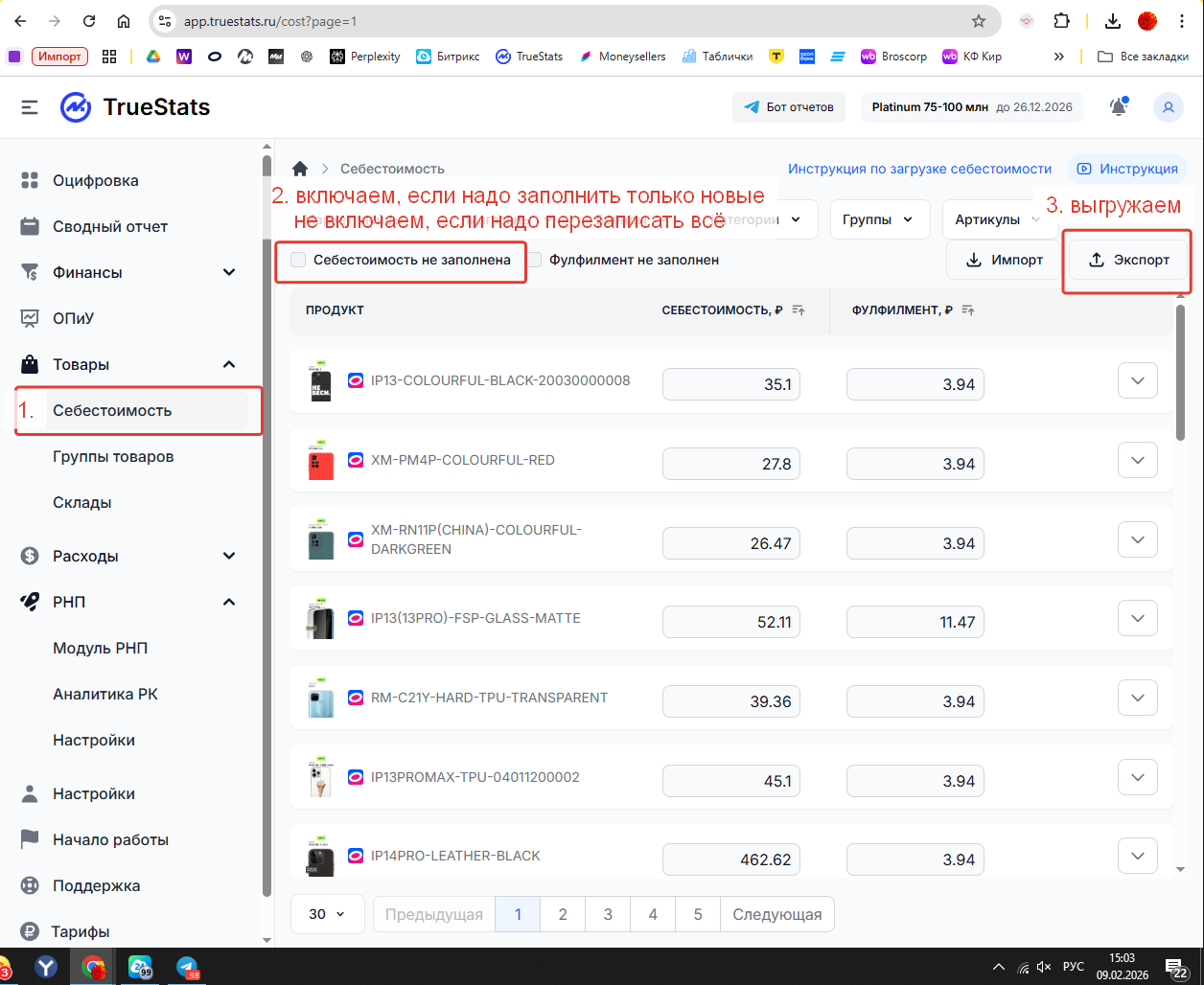Click the cost field for XM-PM4P-COLOURFUL-RED
Screen dimensions: 1204x985
coord(731,464)
